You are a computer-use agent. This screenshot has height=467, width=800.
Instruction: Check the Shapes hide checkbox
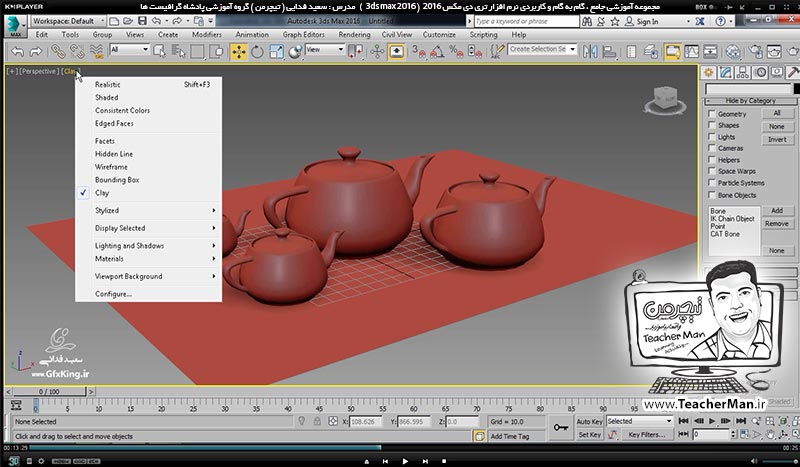[x=711, y=125]
